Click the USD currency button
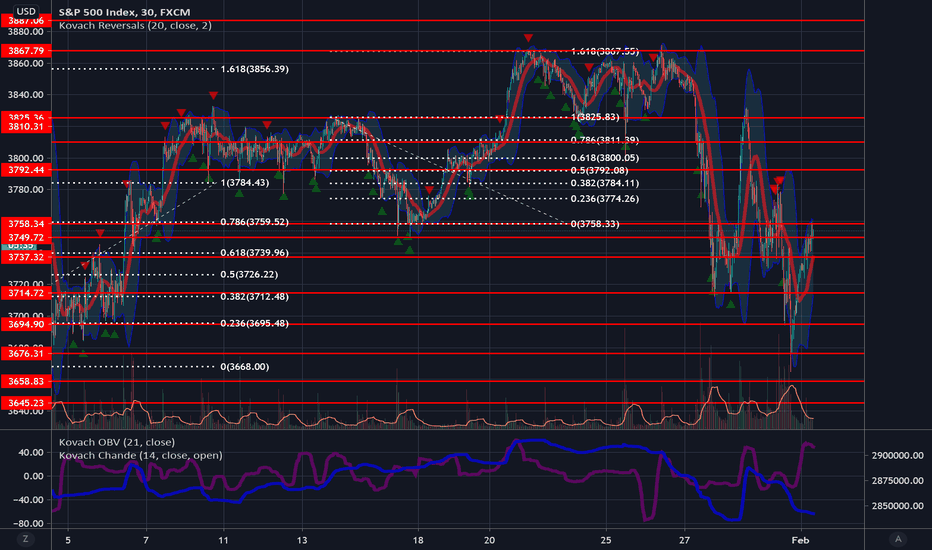The width and height of the screenshot is (932, 550). tap(26, 11)
